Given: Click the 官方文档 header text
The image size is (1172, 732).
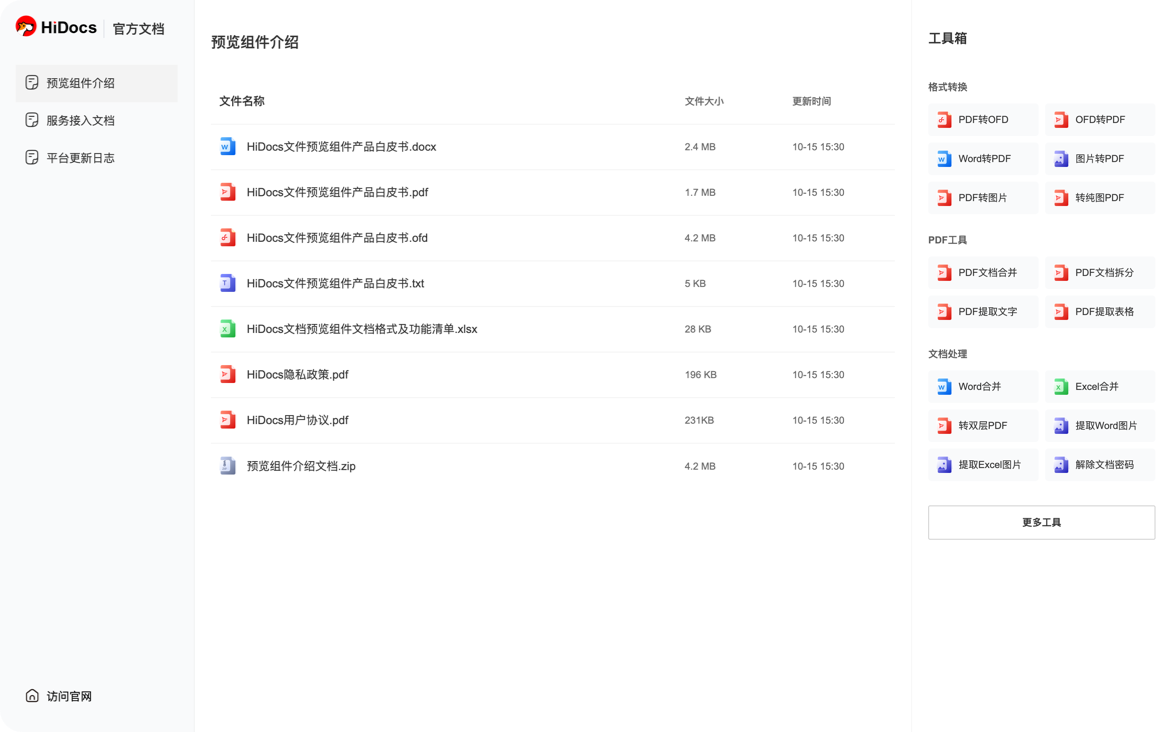Looking at the screenshot, I should (x=138, y=28).
